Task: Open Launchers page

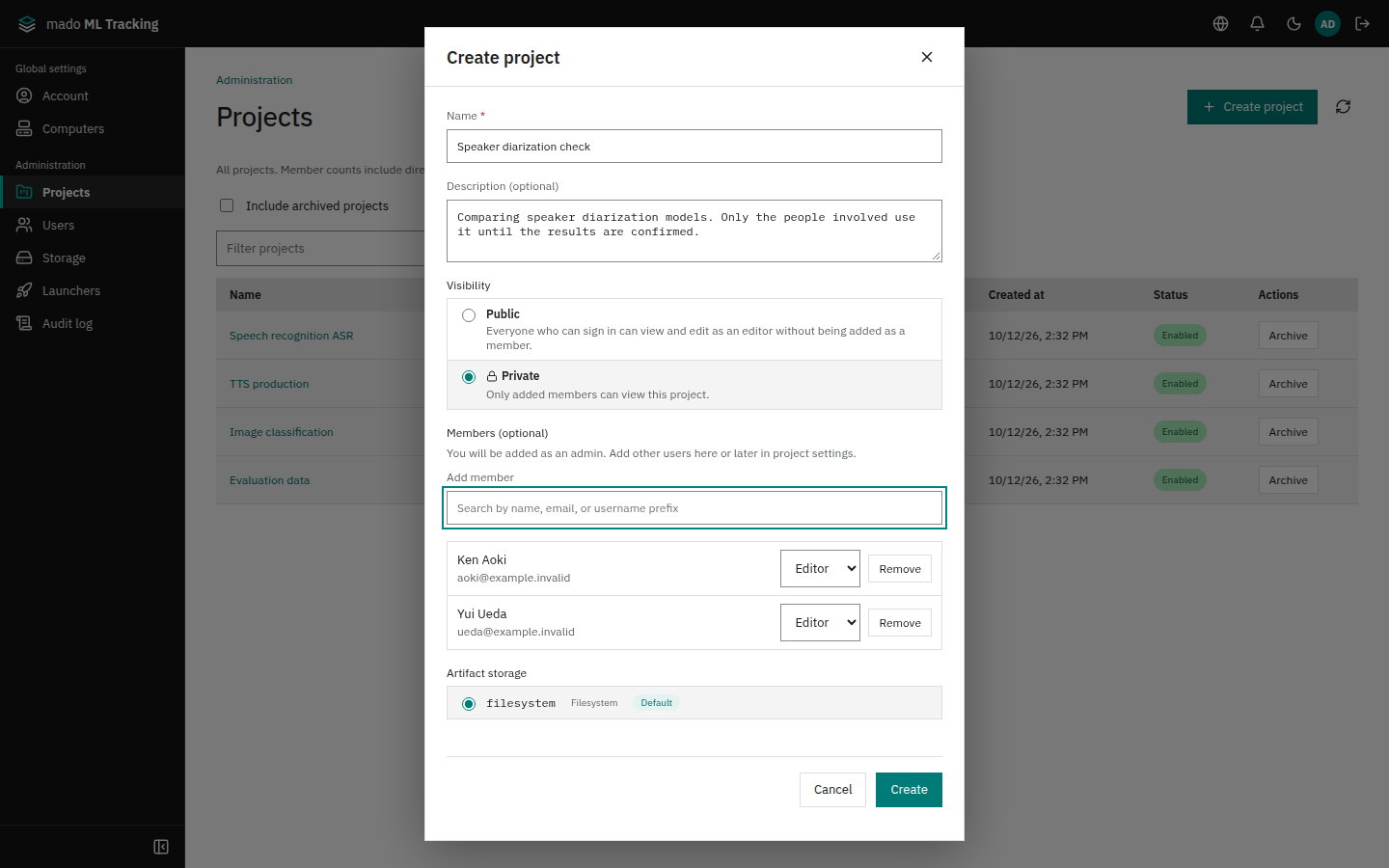Action: tap(93, 290)
